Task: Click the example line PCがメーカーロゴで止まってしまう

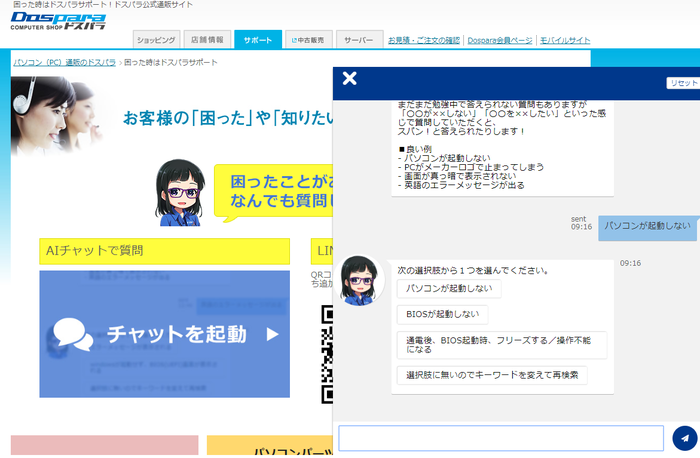Action: coord(471,167)
